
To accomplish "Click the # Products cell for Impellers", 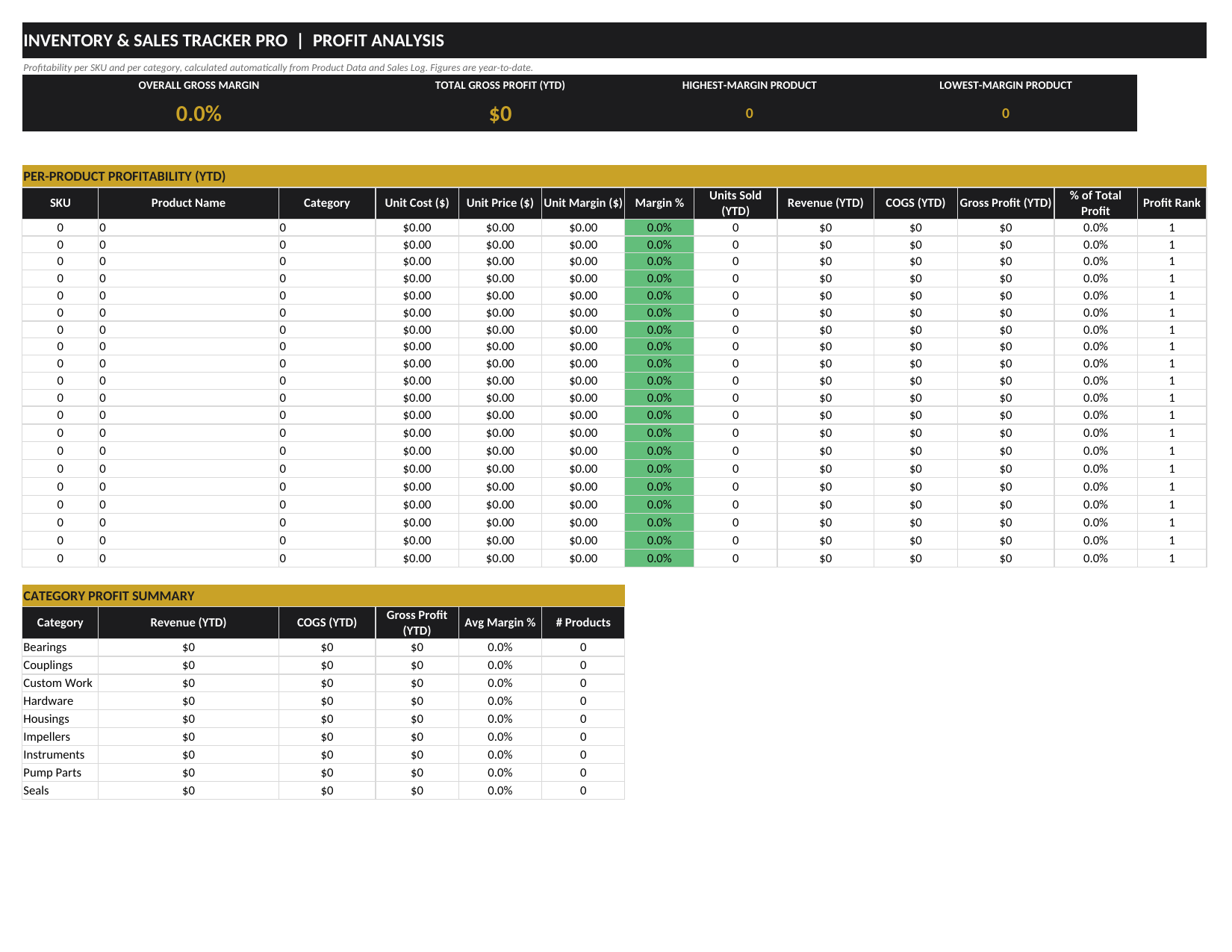I will (x=583, y=737).
